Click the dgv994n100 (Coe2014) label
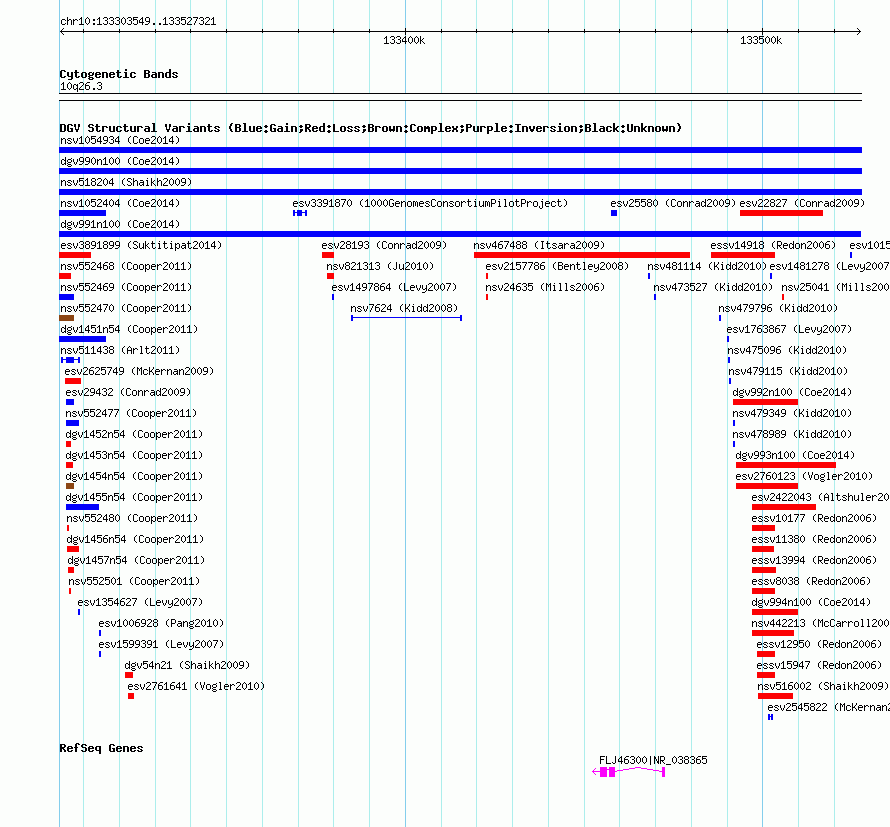The width and height of the screenshot is (890, 827). (811, 602)
